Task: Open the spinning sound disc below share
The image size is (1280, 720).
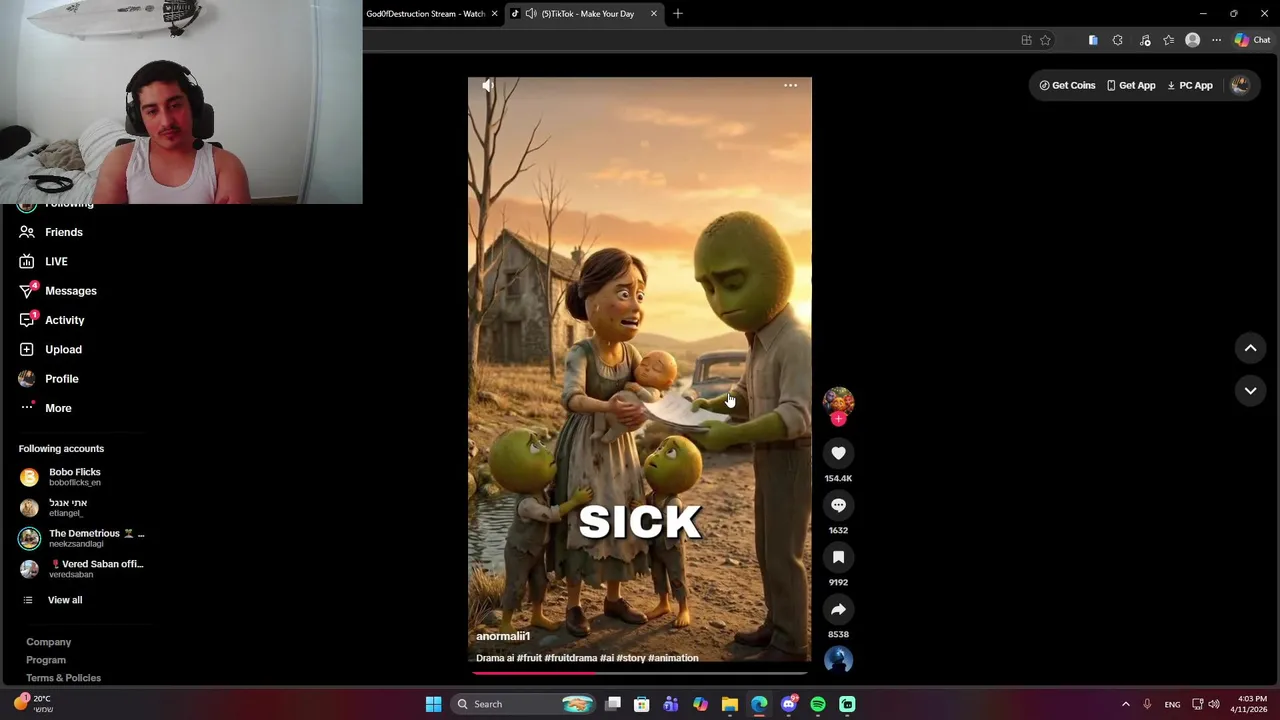Action: point(838,660)
